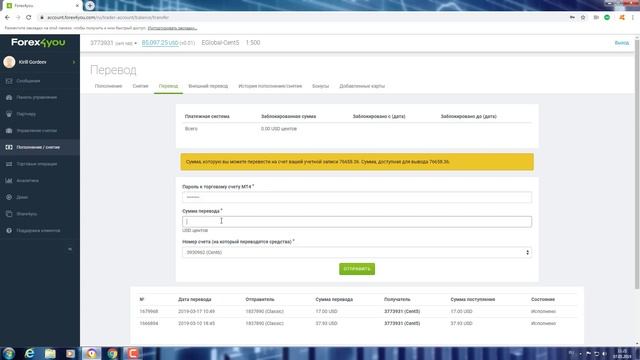This screenshot has width=640, height=360.
Task: Open File Explorer folder in taskbar
Action: click(50, 353)
